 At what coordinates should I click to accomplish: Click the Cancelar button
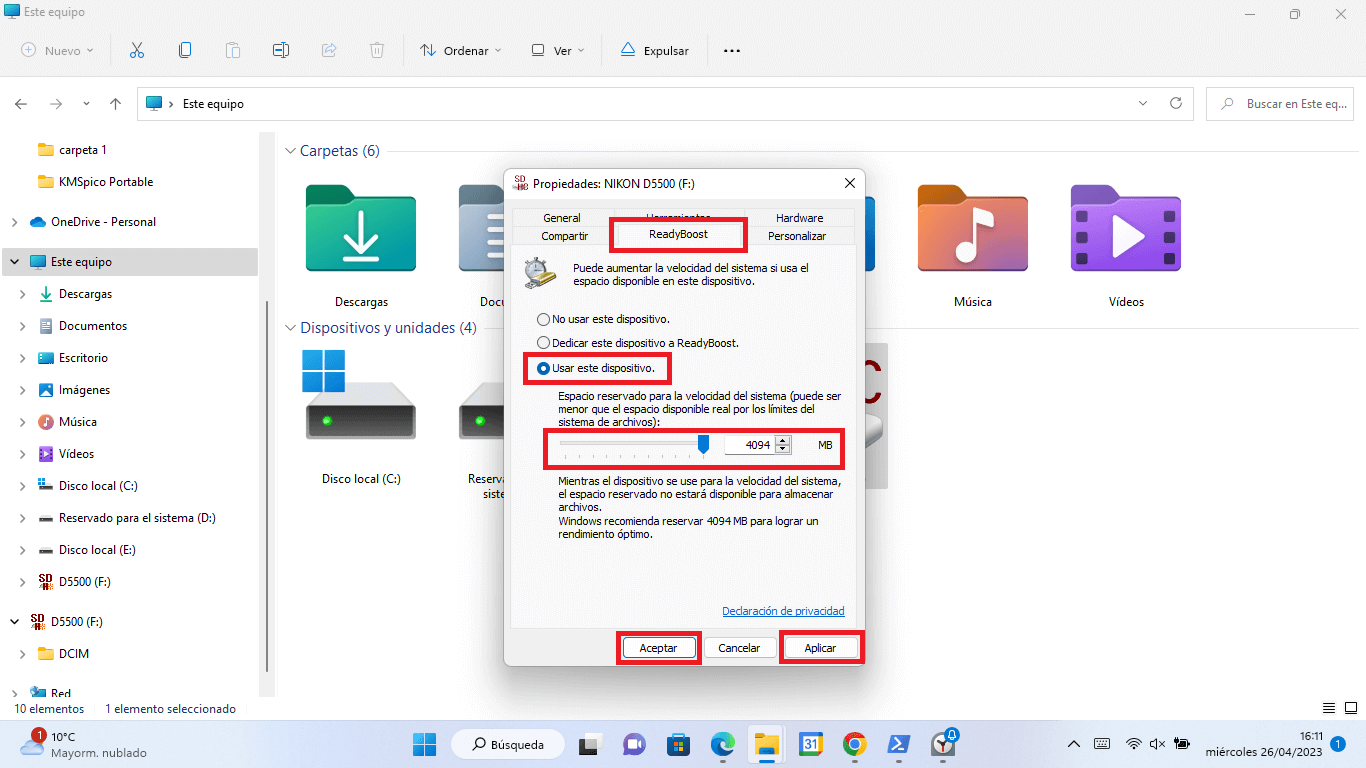click(739, 648)
